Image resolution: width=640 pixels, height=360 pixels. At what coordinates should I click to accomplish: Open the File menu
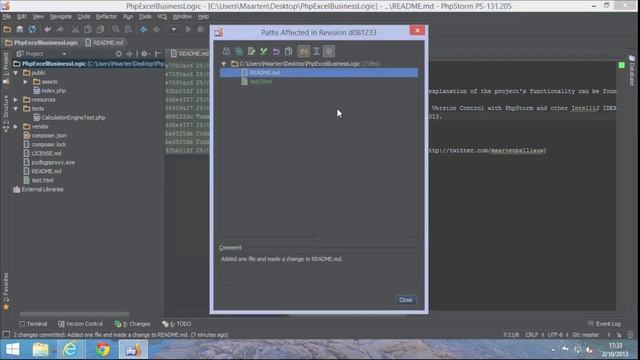(7, 17)
